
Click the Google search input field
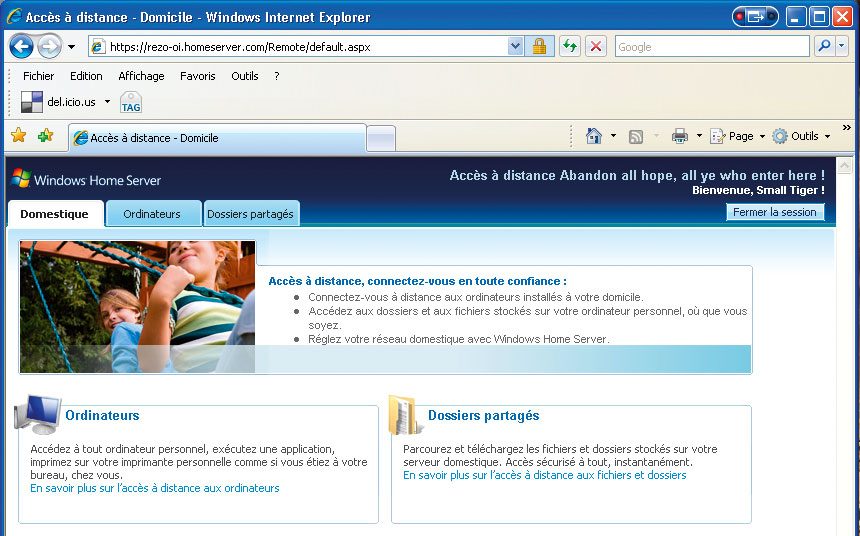(x=711, y=46)
